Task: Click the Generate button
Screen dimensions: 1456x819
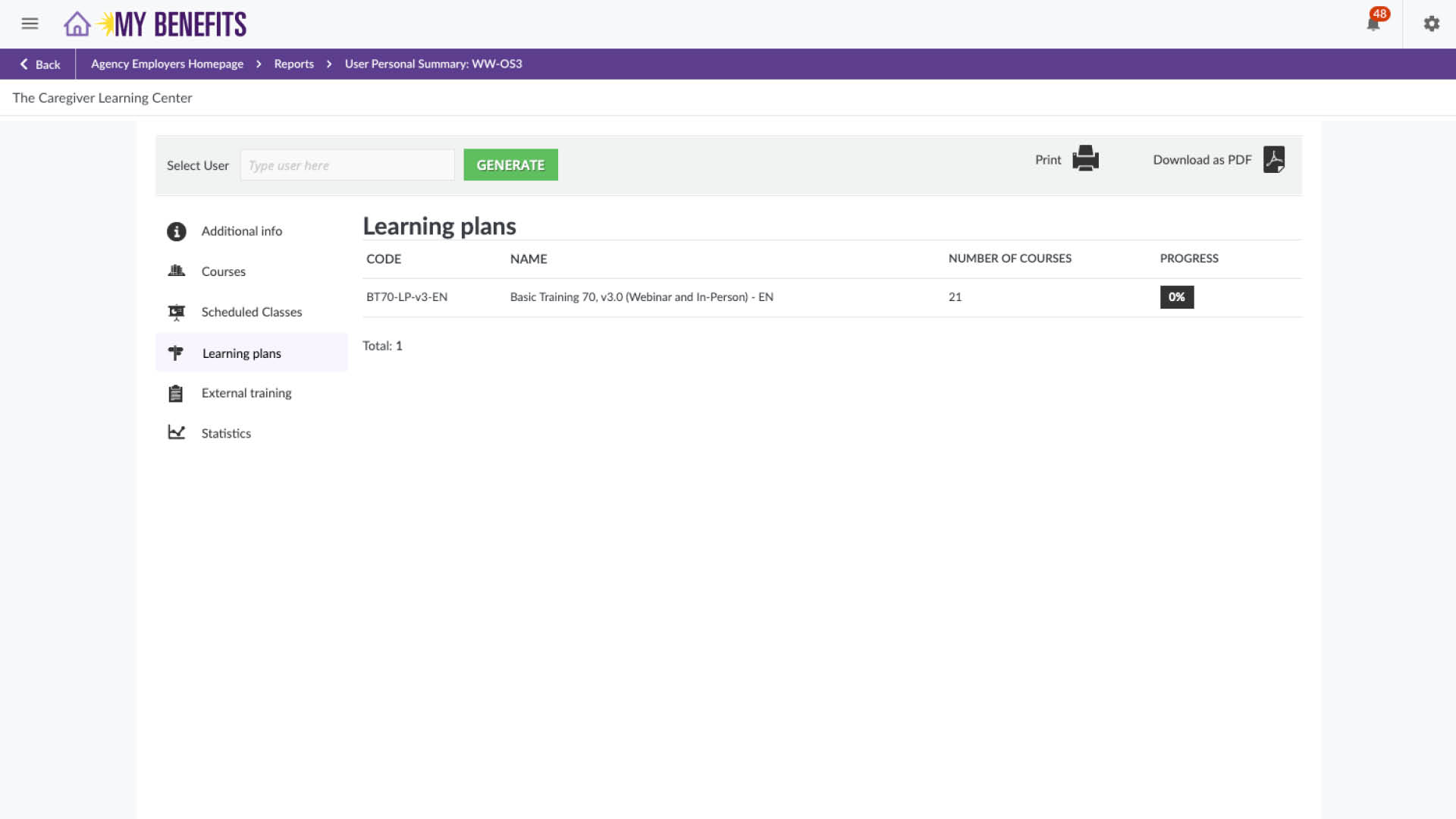Action: point(510,165)
